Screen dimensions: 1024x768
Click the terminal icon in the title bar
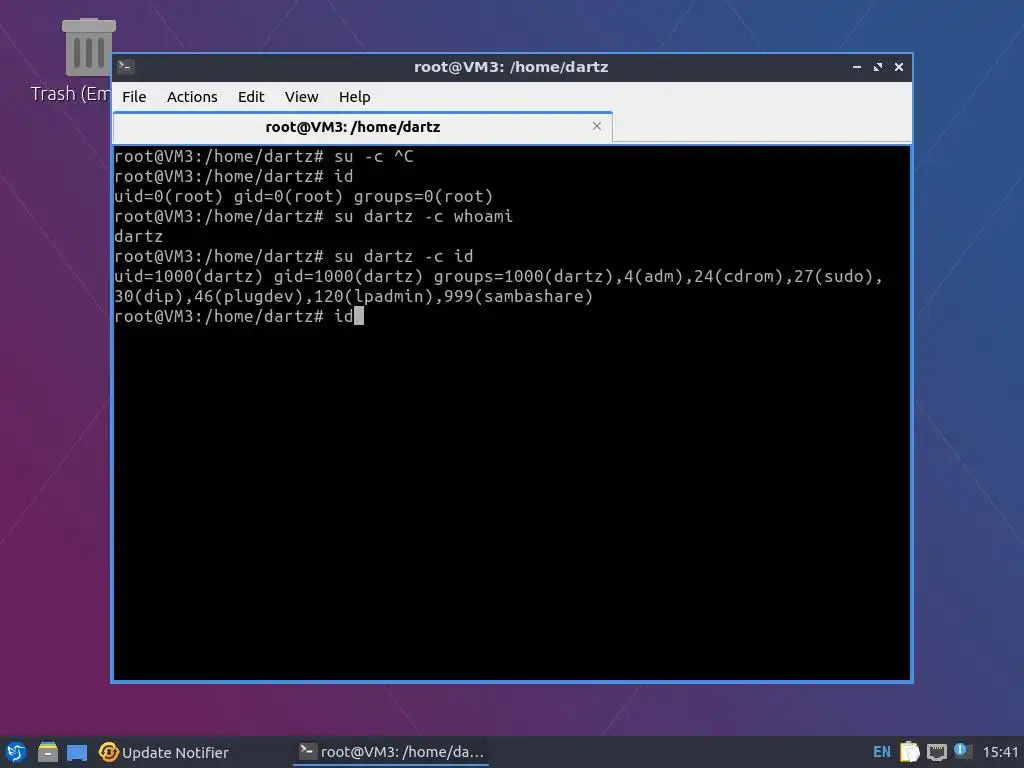click(x=126, y=67)
